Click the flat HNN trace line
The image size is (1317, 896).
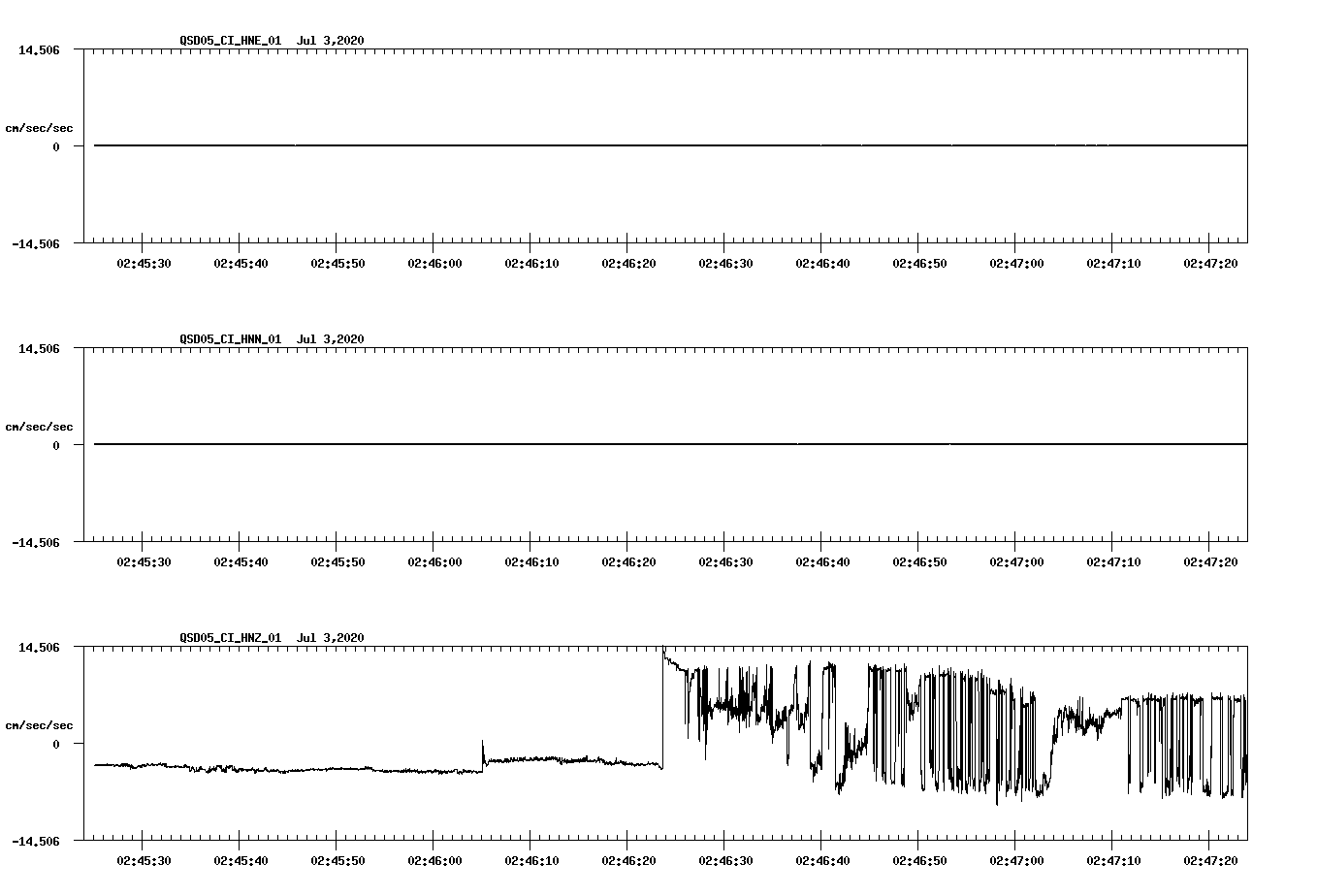click(670, 444)
